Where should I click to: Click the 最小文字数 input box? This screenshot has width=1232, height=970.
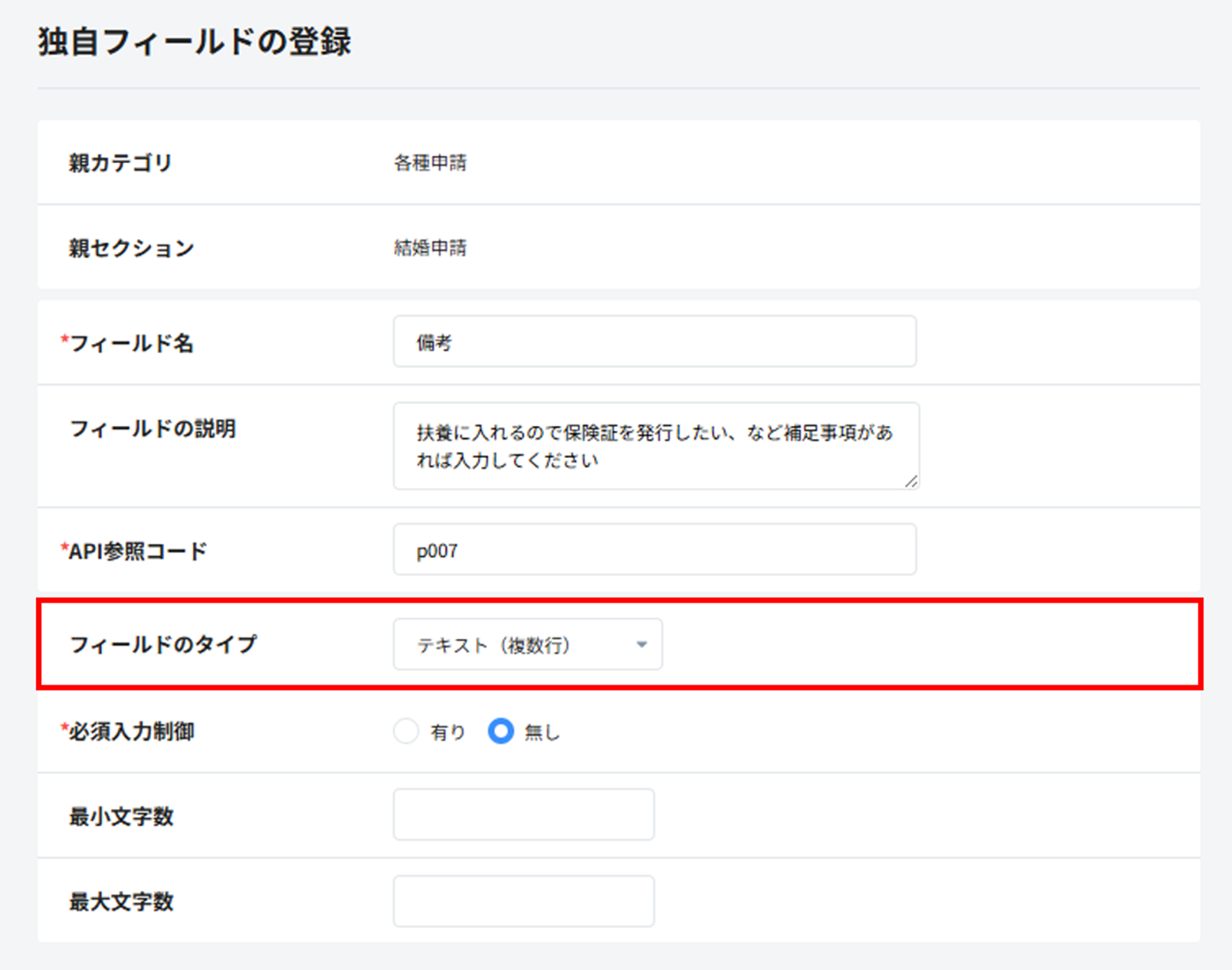click(523, 815)
